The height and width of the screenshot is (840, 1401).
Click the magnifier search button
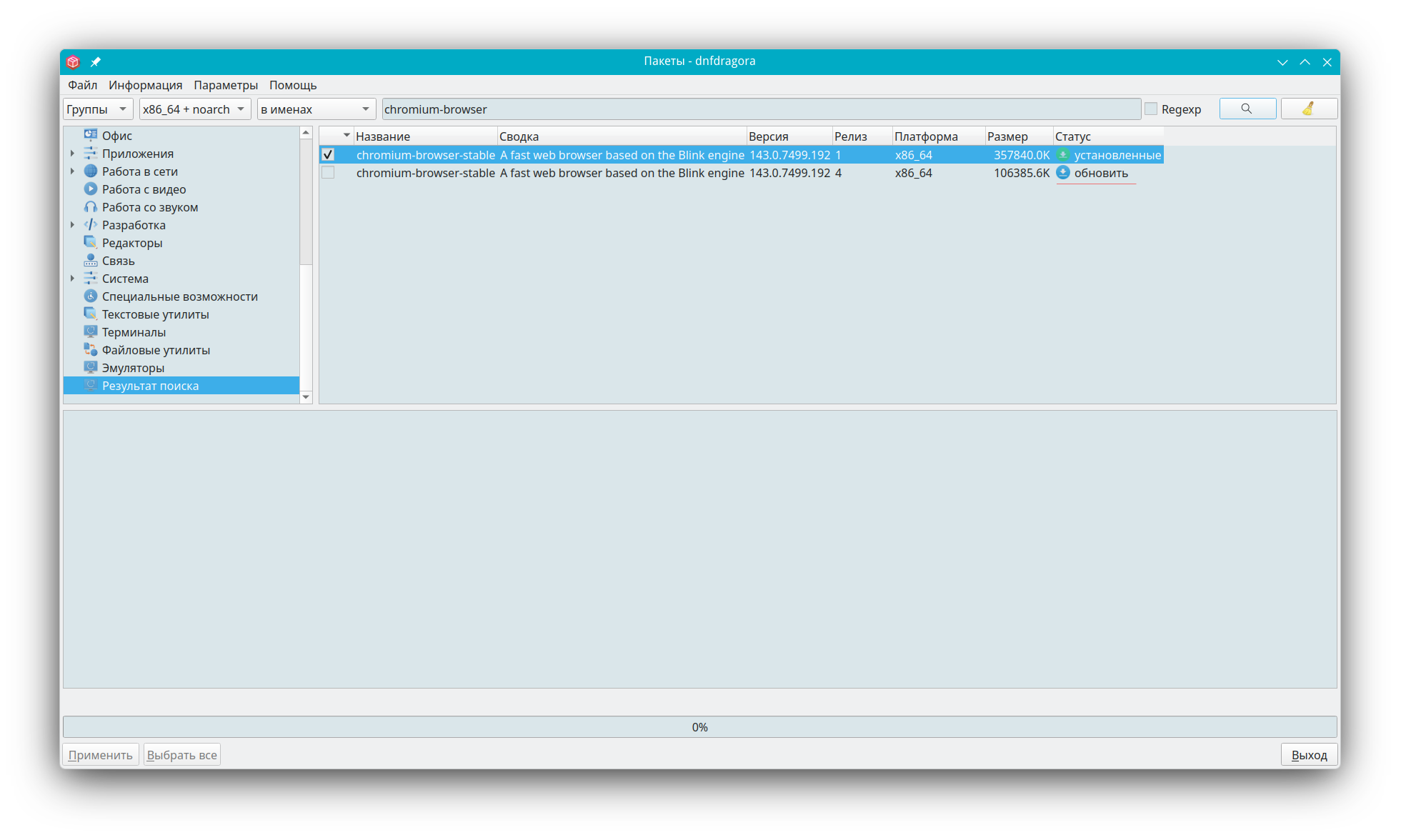pyautogui.click(x=1247, y=109)
